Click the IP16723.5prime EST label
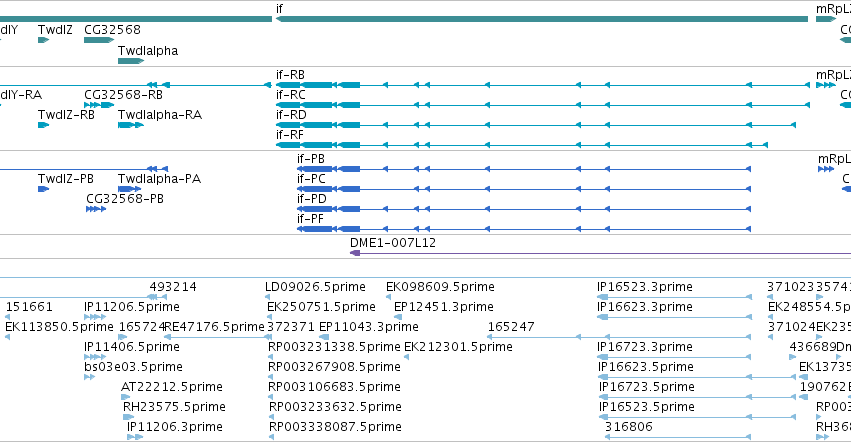Screen dimensions: 851x442 647,388
